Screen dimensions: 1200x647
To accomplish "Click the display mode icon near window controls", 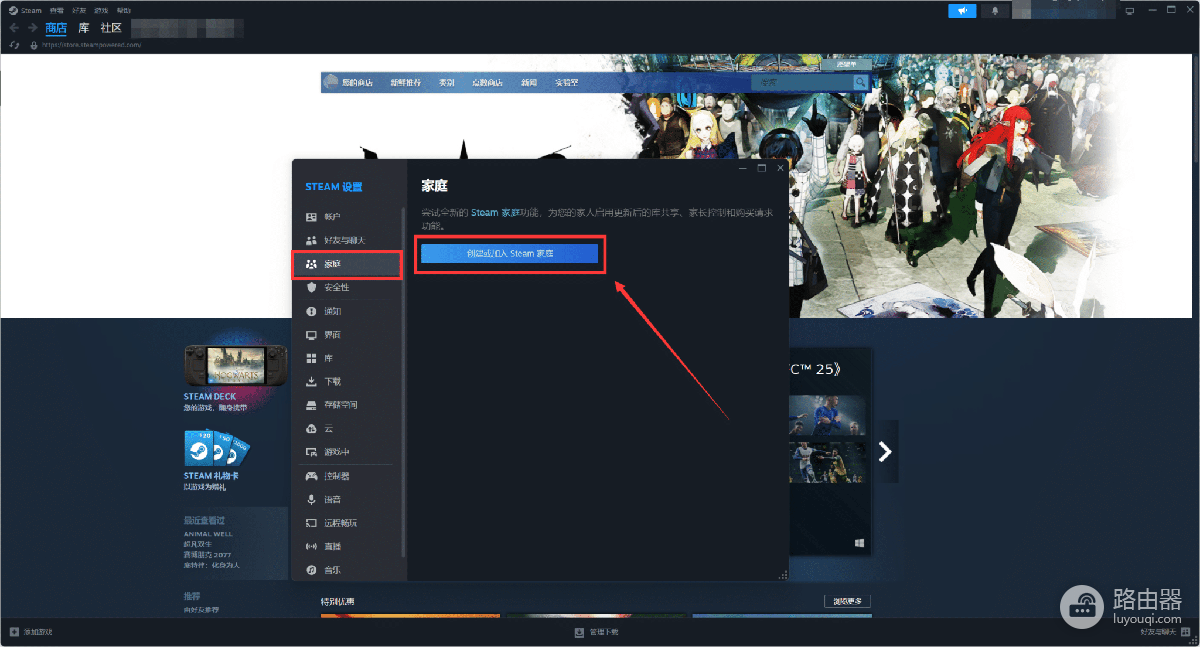I will (x=1130, y=10).
